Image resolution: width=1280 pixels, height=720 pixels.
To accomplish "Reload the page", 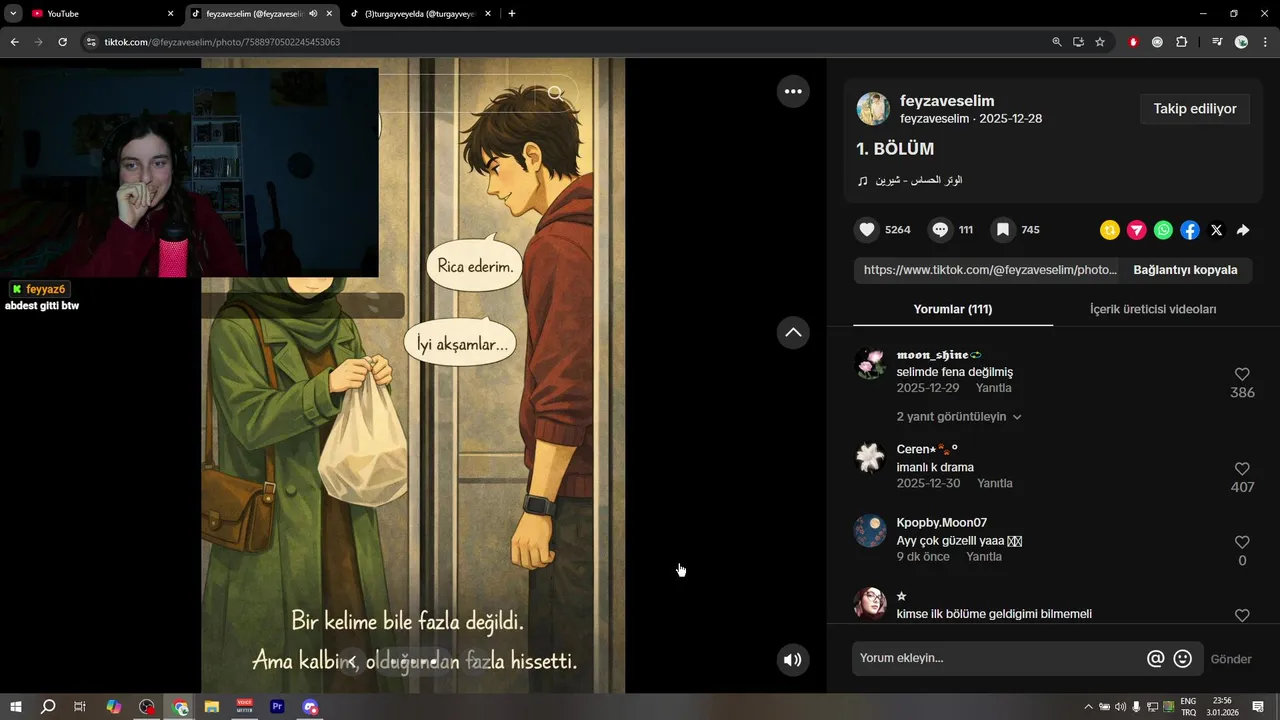I will (x=62, y=42).
